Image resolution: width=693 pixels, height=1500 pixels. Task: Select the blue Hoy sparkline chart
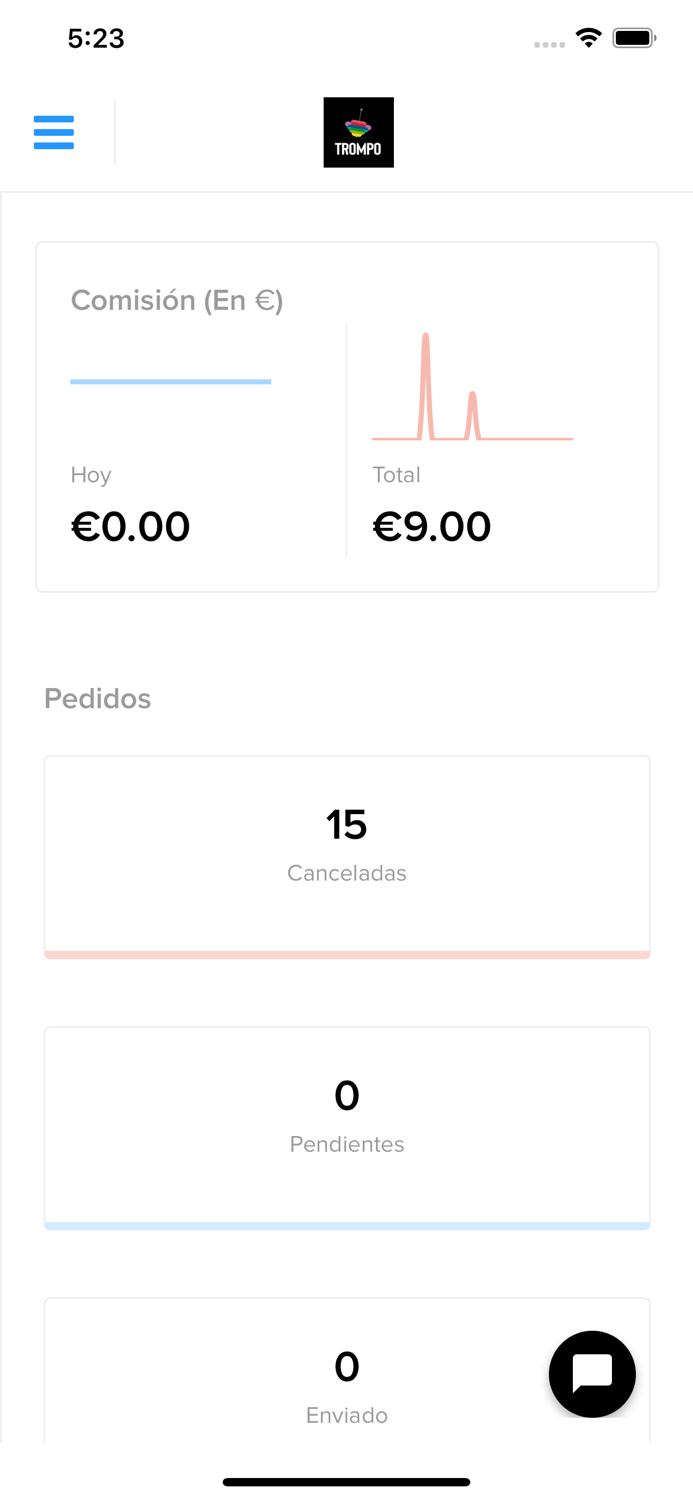pos(171,381)
